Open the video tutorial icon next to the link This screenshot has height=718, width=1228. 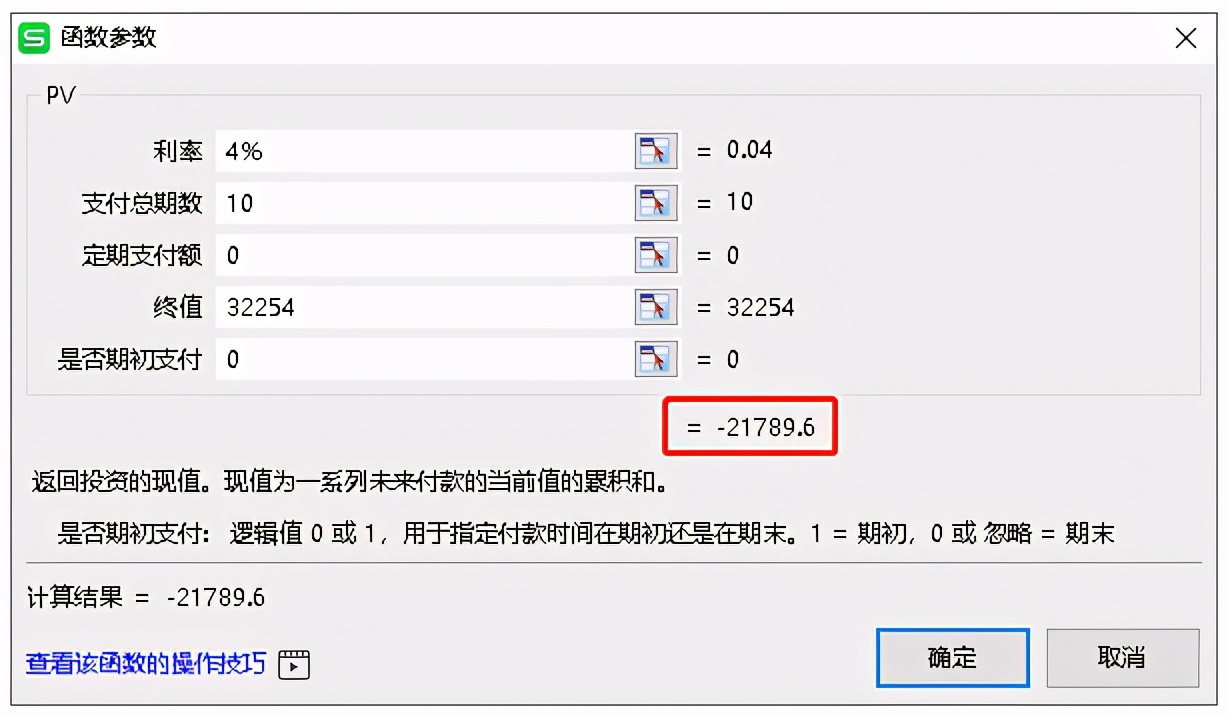pos(292,664)
